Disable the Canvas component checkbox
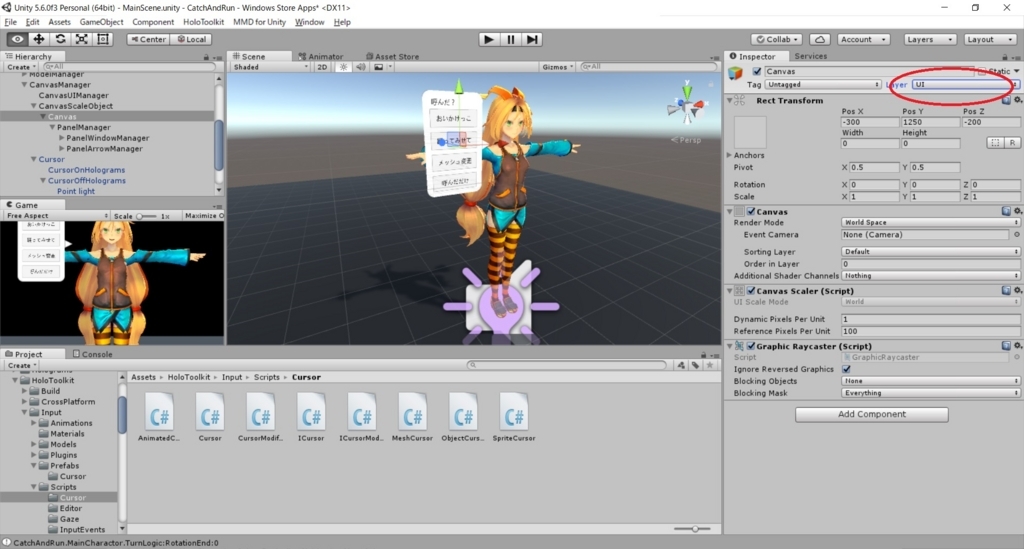 tap(751, 212)
